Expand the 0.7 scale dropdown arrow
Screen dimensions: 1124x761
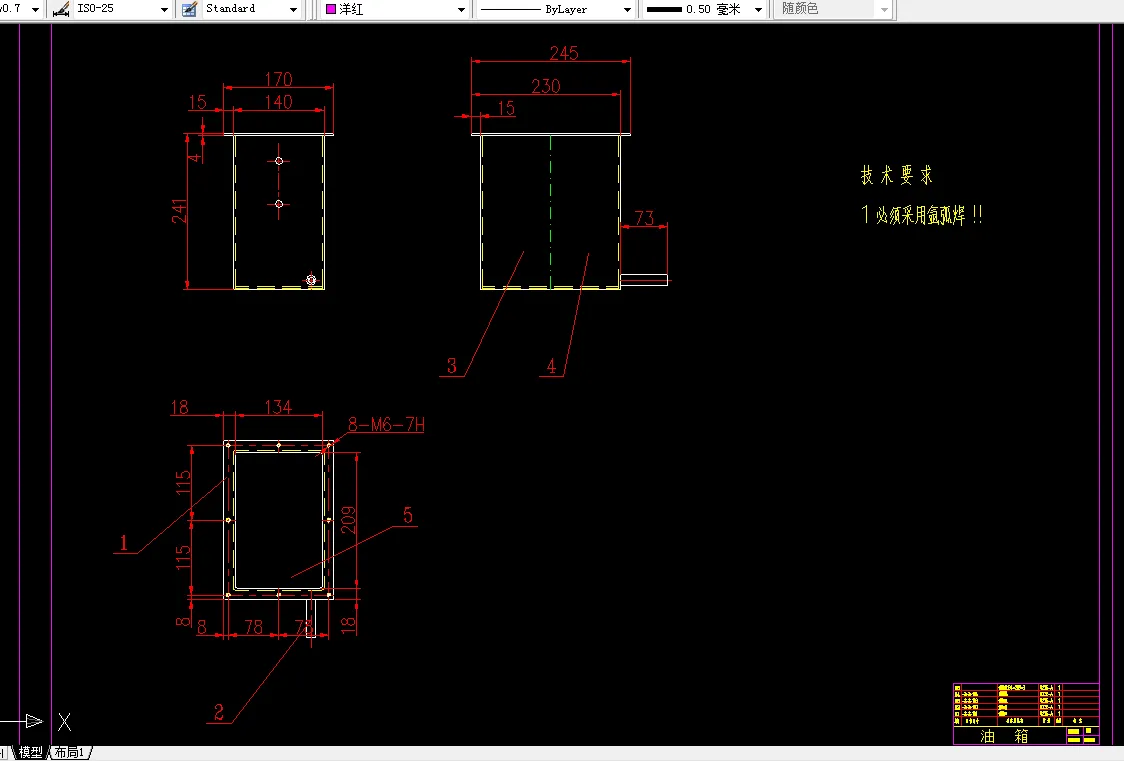coord(35,9)
